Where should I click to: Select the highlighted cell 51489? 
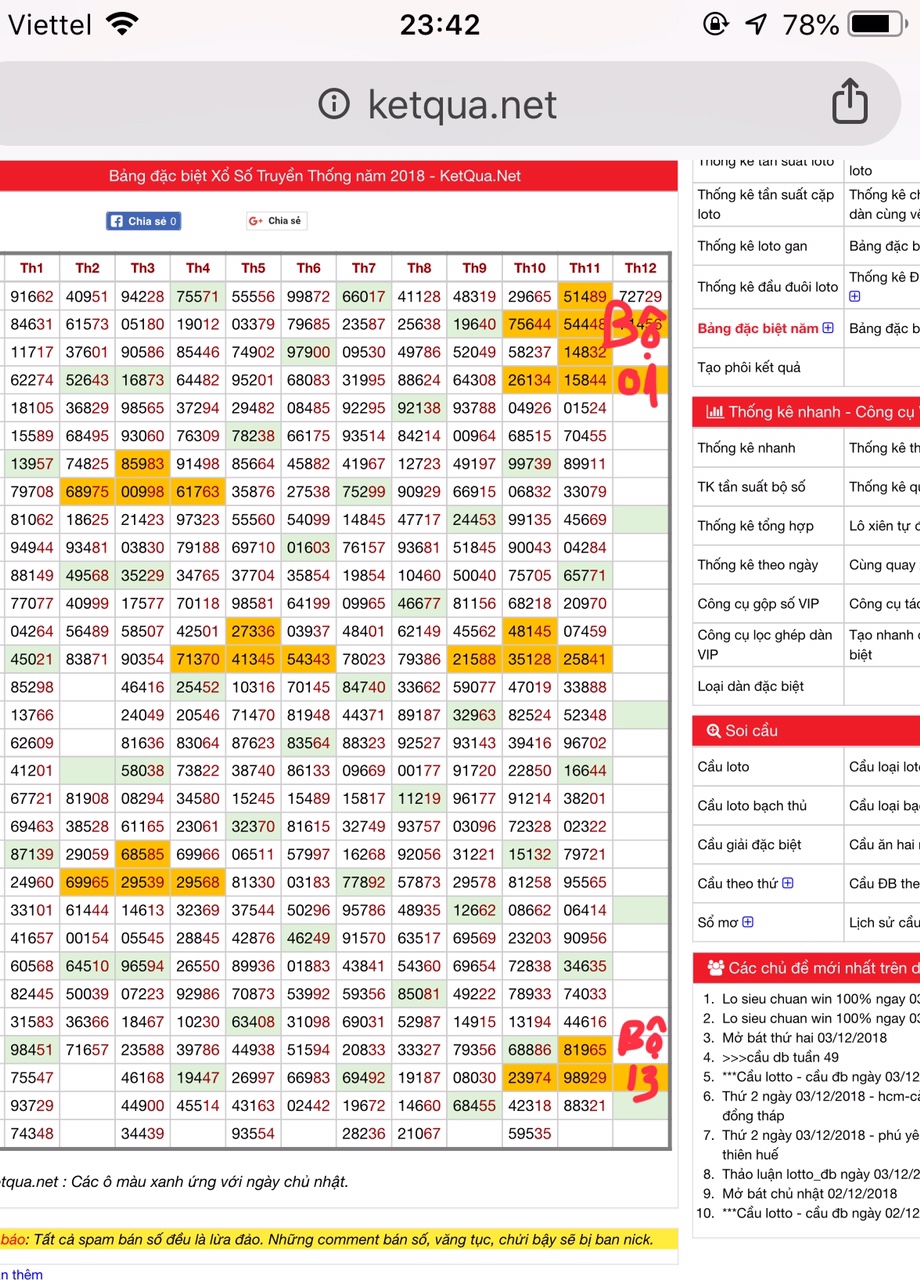coord(585,297)
